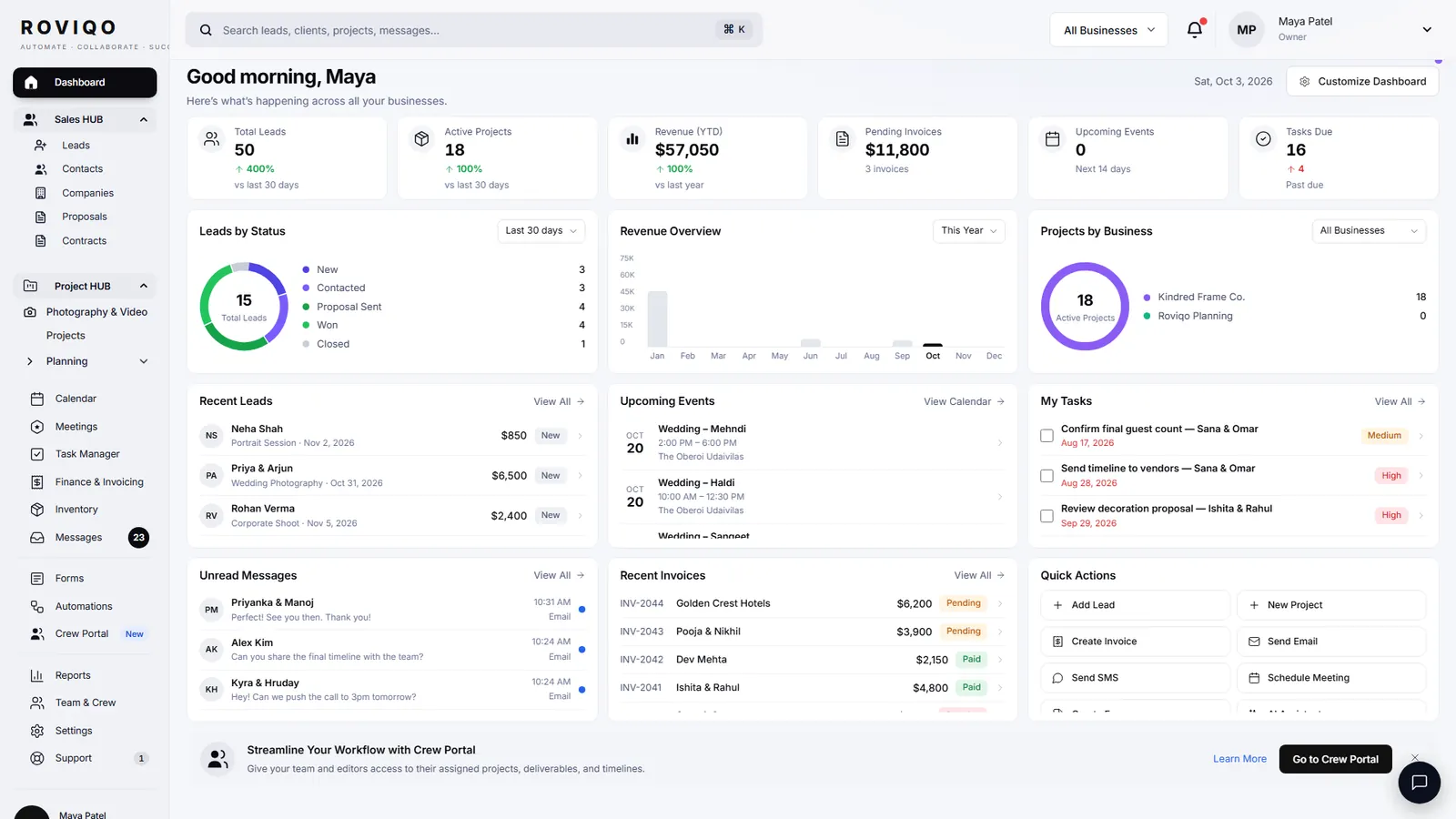Open the Maya Patel account menu chevron
1456x819 pixels.
[1427, 30]
